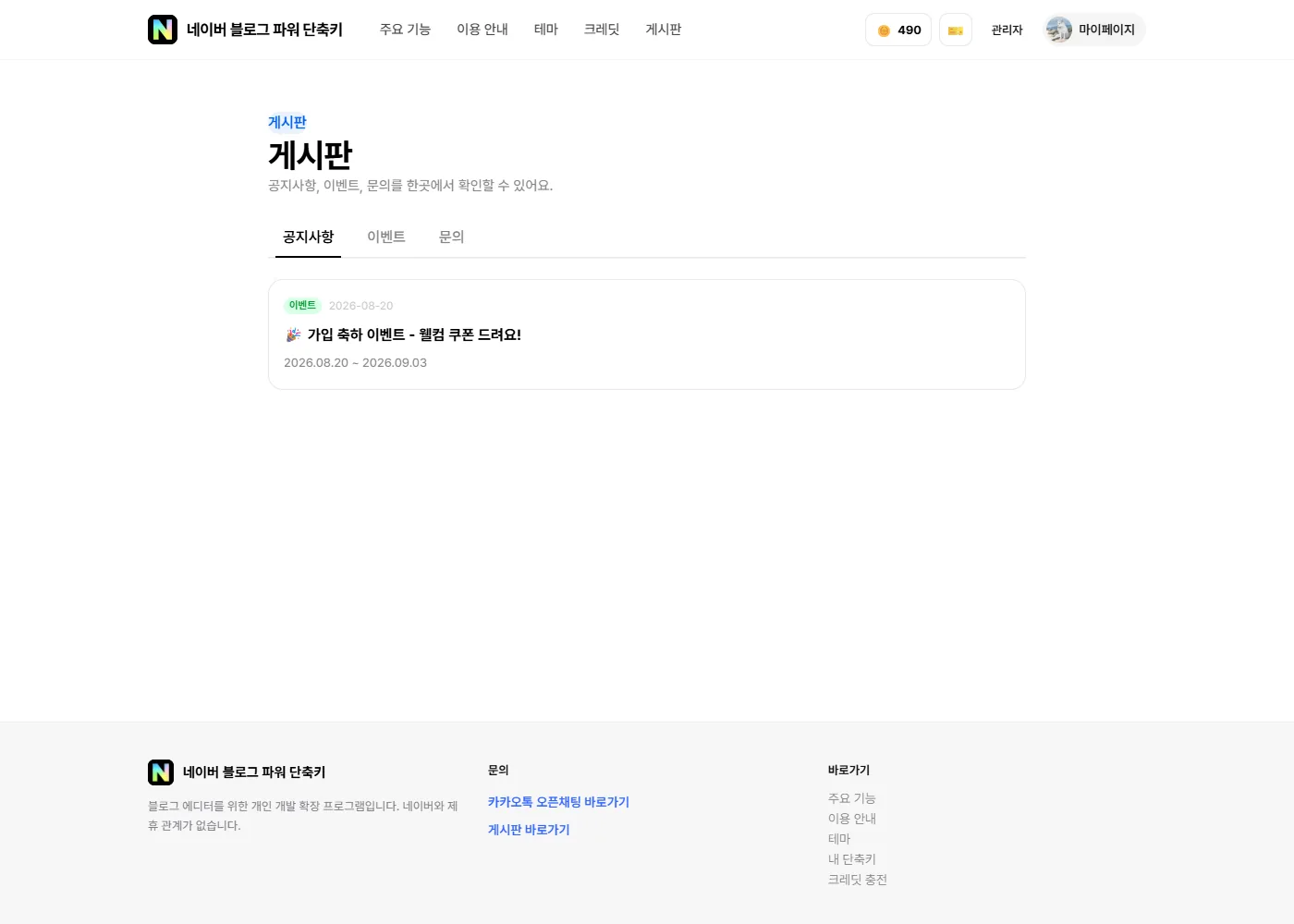Click the footer N logo icon
The height and width of the screenshot is (924, 1294).
[161, 772]
